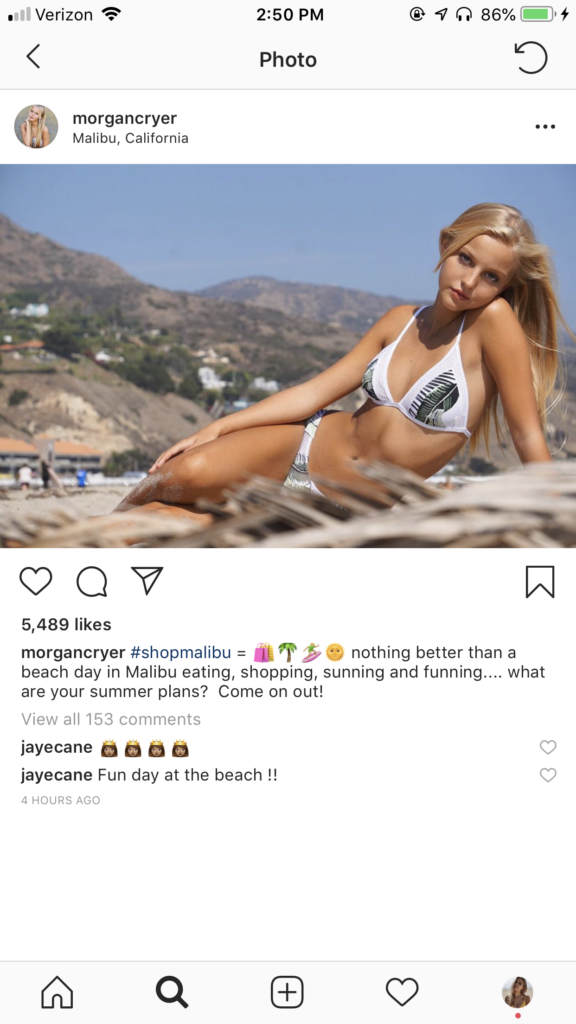The width and height of the screenshot is (576, 1024).
Task: View the 5,489 likes list
Action: click(x=66, y=624)
